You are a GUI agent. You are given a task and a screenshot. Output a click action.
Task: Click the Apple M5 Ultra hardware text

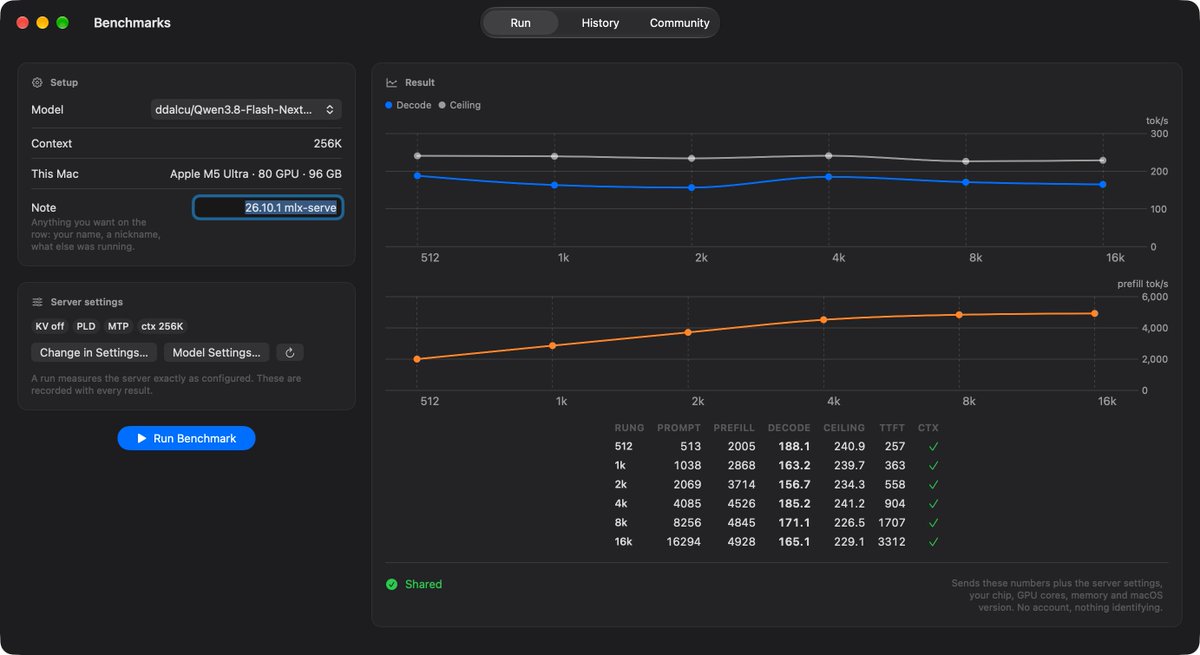coord(256,174)
